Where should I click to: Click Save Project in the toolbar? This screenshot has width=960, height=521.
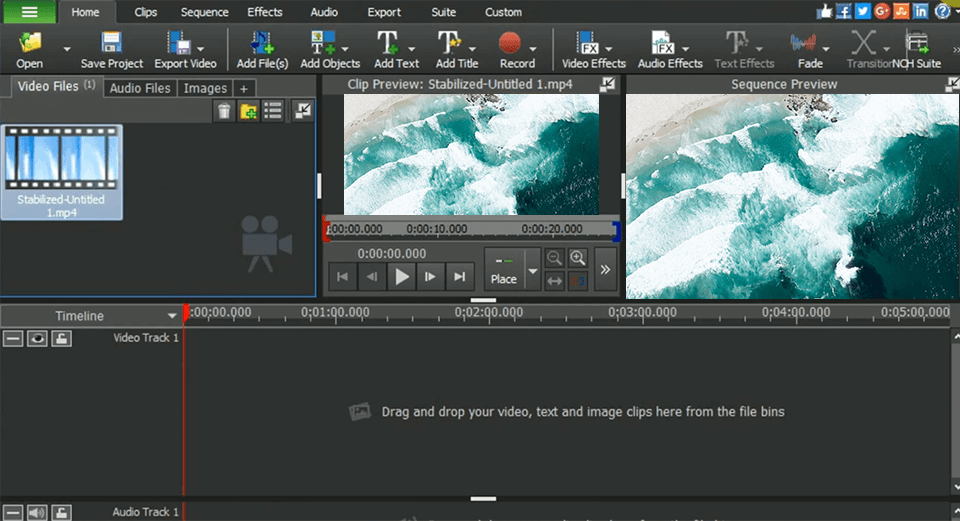(x=111, y=50)
